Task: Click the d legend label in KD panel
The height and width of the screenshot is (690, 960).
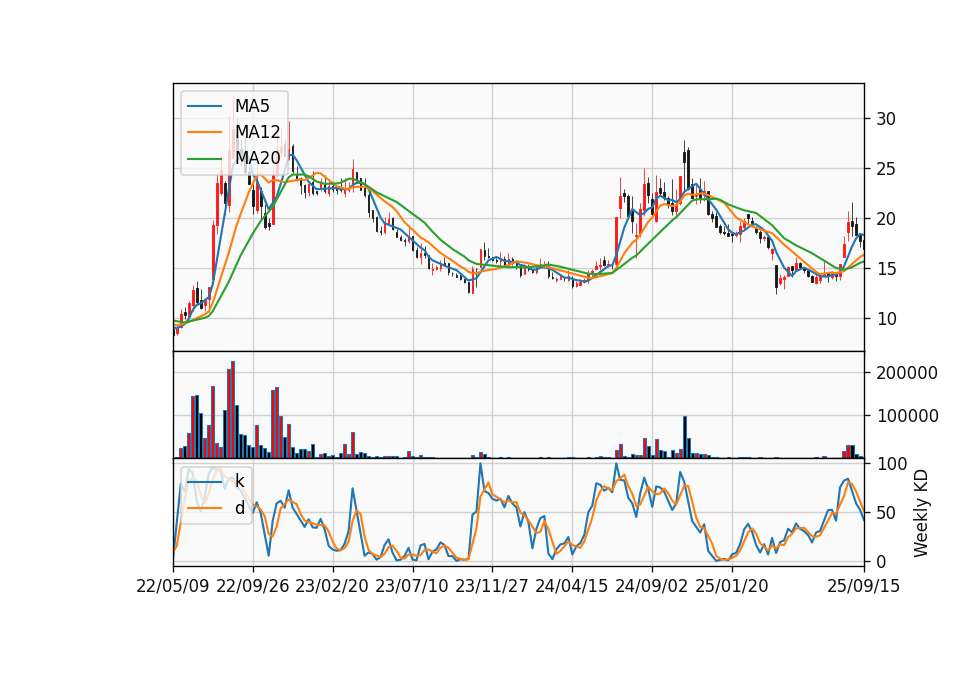Action: click(240, 508)
